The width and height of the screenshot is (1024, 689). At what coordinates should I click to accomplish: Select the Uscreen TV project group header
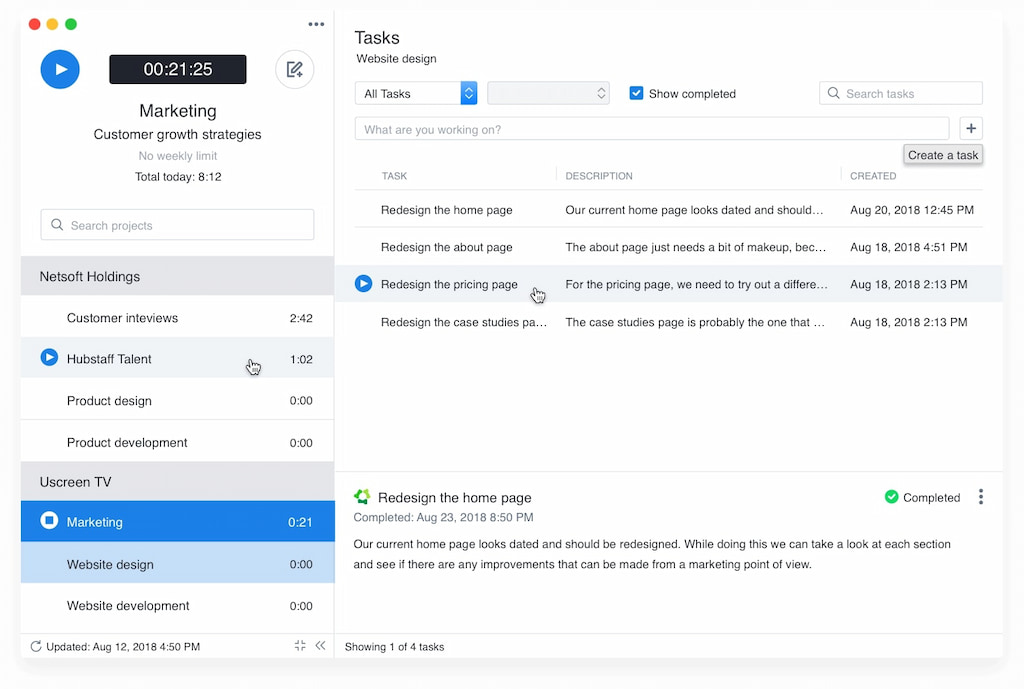pyautogui.click(x=177, y=481)
